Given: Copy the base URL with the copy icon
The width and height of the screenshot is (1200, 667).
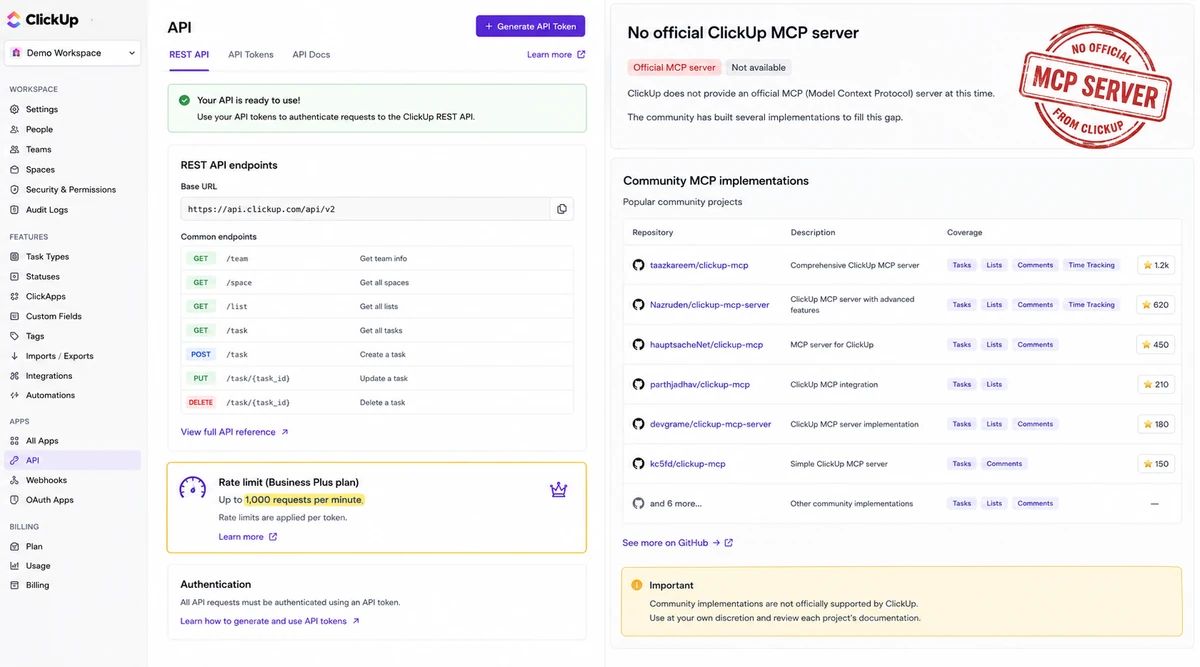Looking at the screenshot, I should click(x=562, y=209).
